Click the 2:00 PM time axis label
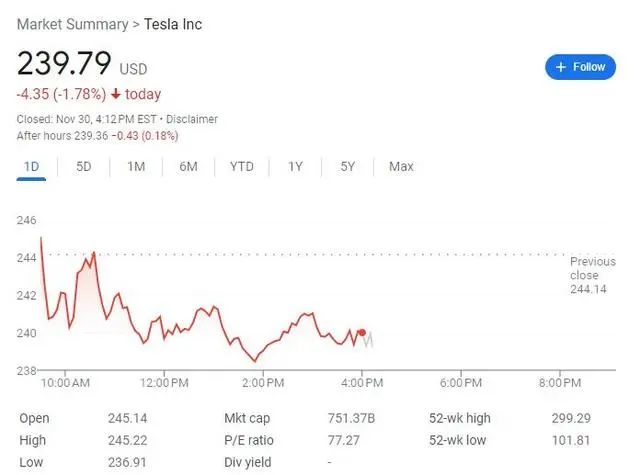 click(x=263, y=383)
